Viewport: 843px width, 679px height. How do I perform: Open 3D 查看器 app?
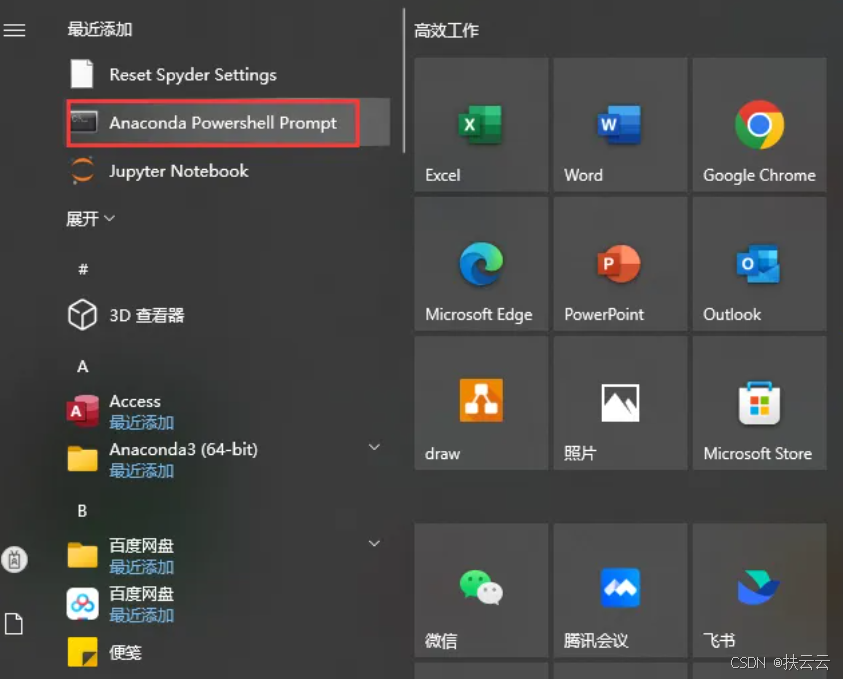click(228, 315)
